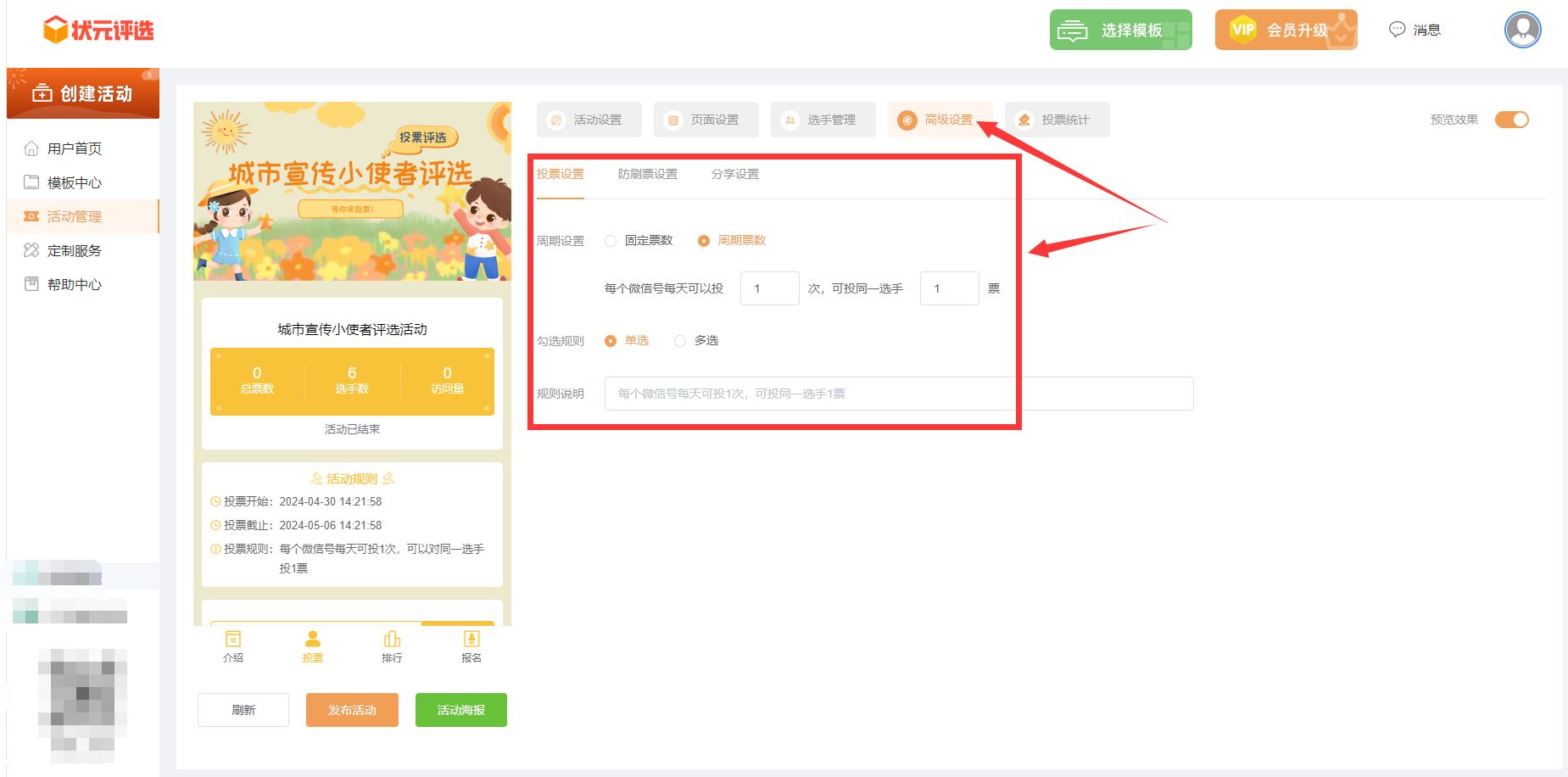The height and width of the screenshot is (777, 1568).
Task: Switch to the 防刷票设置 tab
Action: [x=647, y=174]
